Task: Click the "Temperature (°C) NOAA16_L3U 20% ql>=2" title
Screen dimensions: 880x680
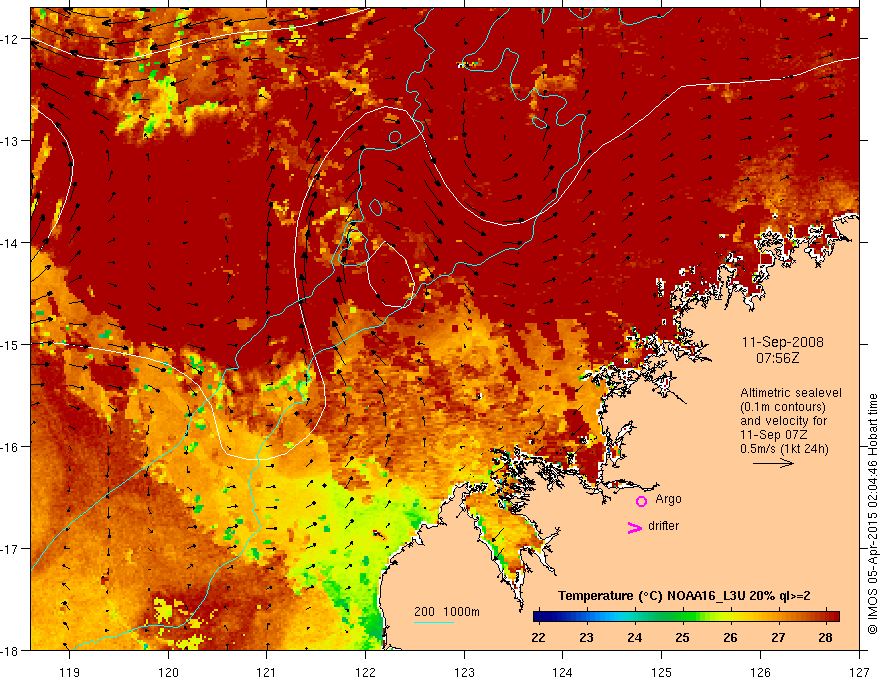Action: 684,596
